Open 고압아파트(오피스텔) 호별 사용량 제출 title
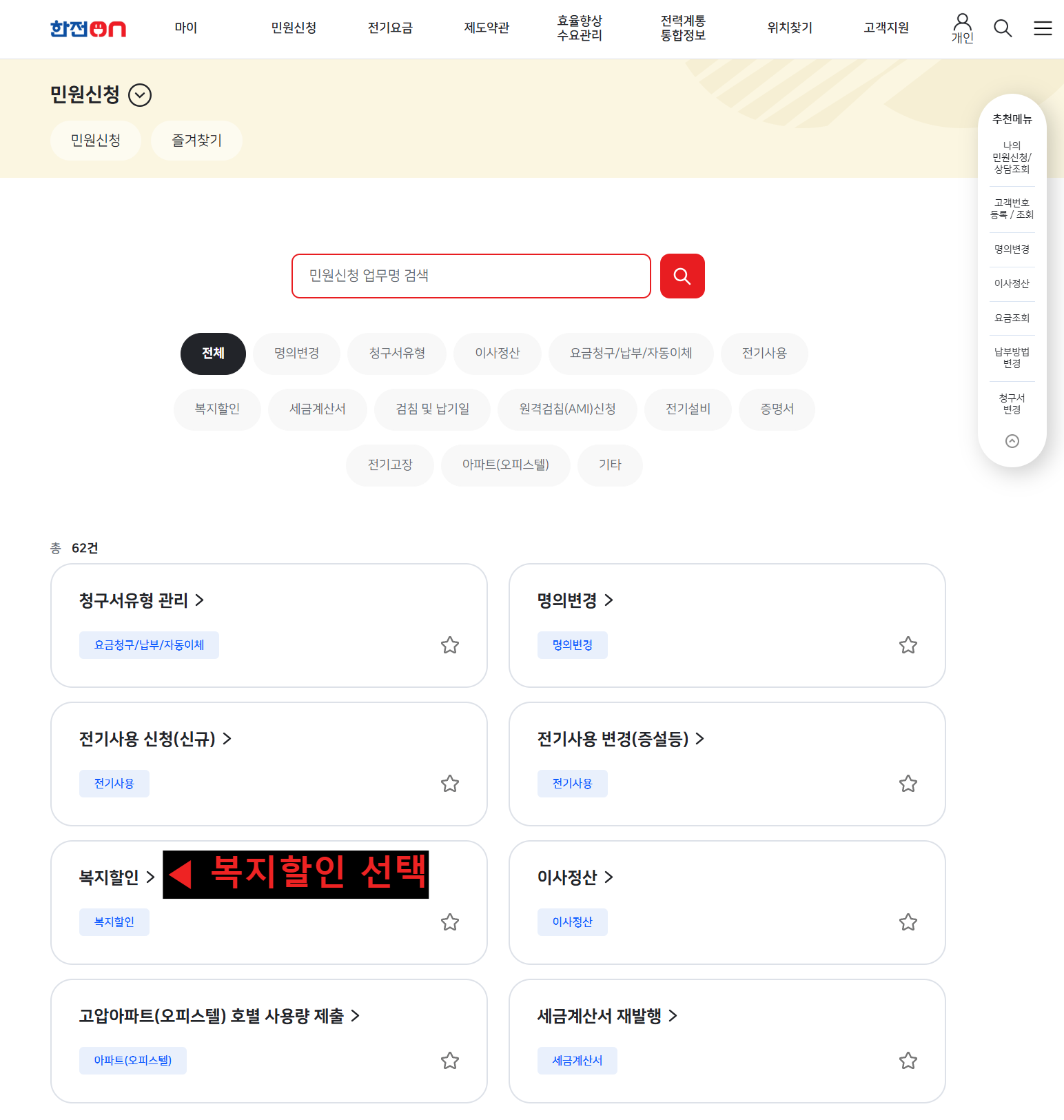This screenshot has height=1120, width=1064. tap(219, 1016)
